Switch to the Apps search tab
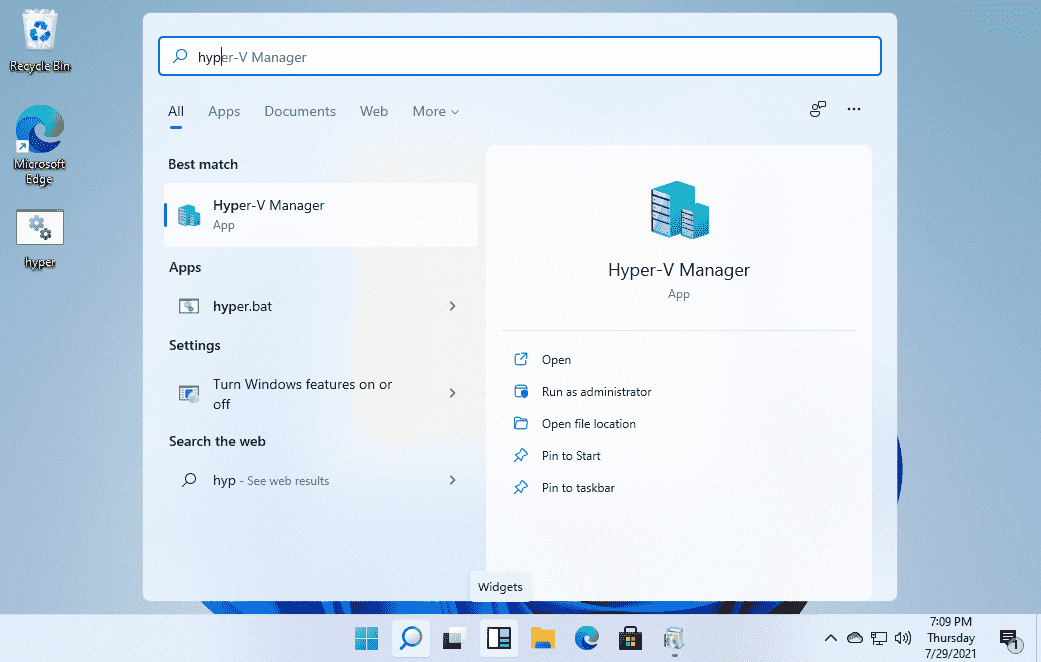 224,111
